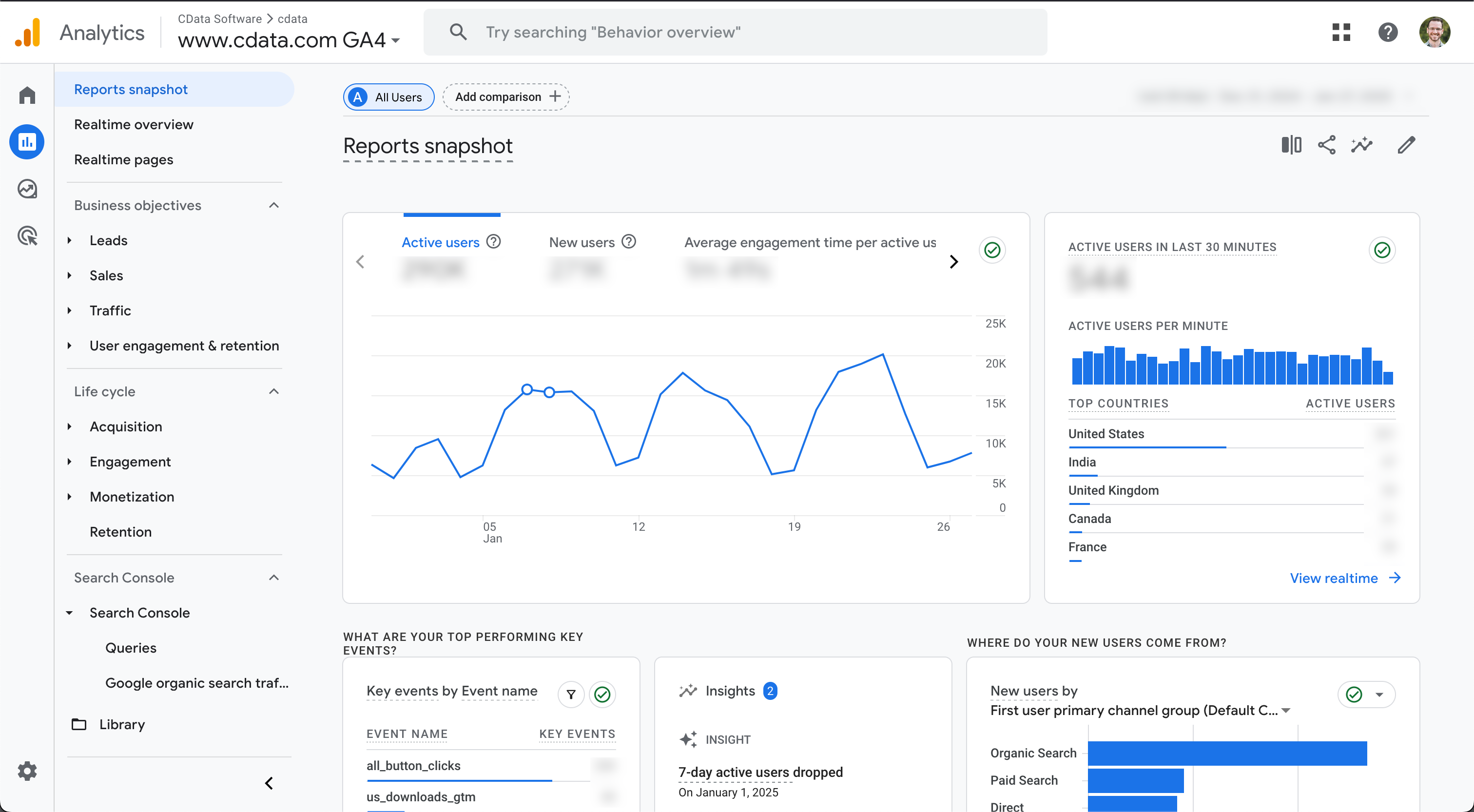The width and height of the screenshot is (1474, 812).
Task: Filter the Key events card
Action: click(570, 694)
